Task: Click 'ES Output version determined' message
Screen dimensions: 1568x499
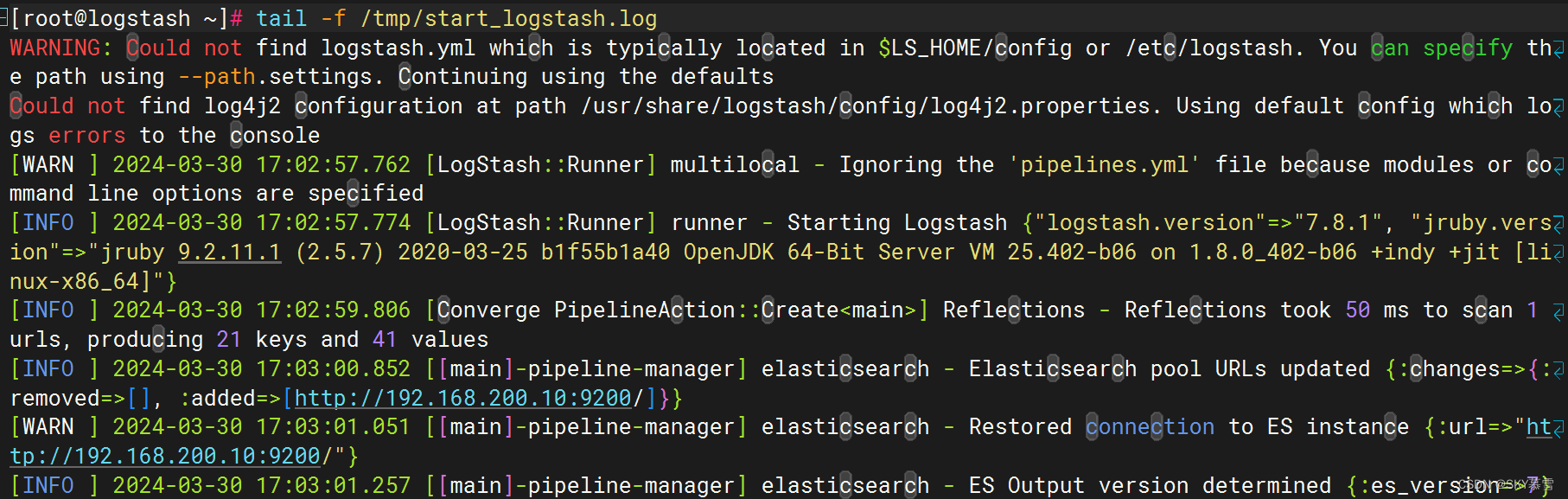Action: 1151,485
